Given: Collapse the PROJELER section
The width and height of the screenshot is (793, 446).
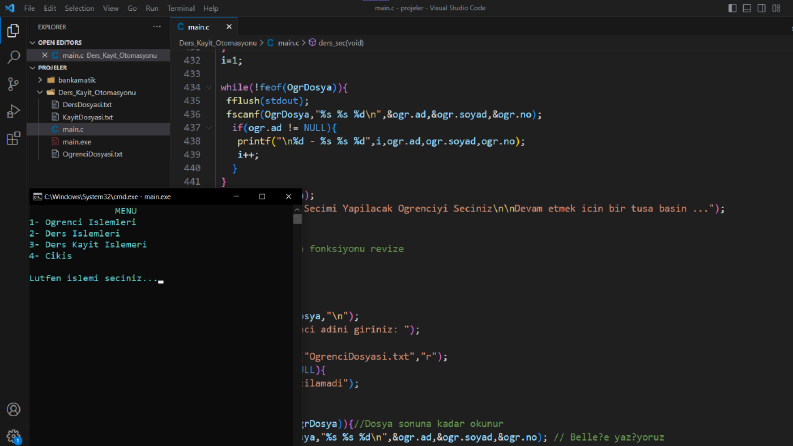Looking at the screenshot, I should tap(53, 67).
